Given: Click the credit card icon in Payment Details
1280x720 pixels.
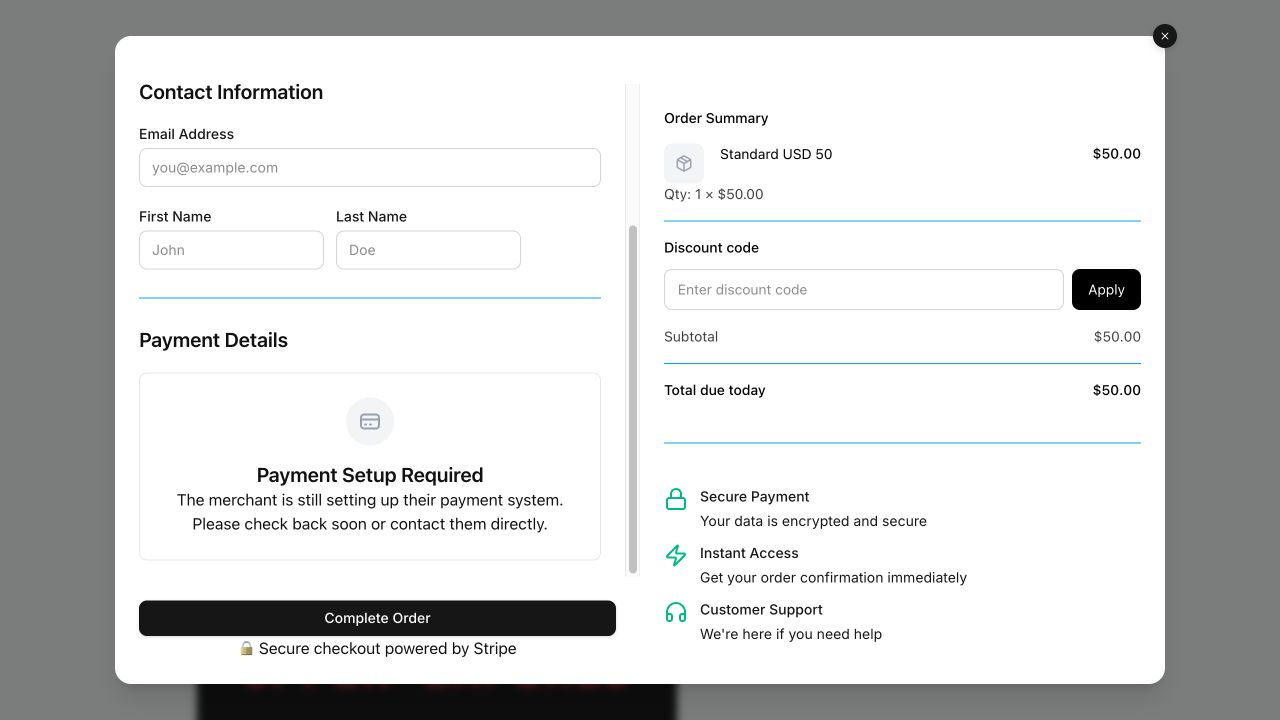Looking at the screenshot, I should (x=370, y=422).
